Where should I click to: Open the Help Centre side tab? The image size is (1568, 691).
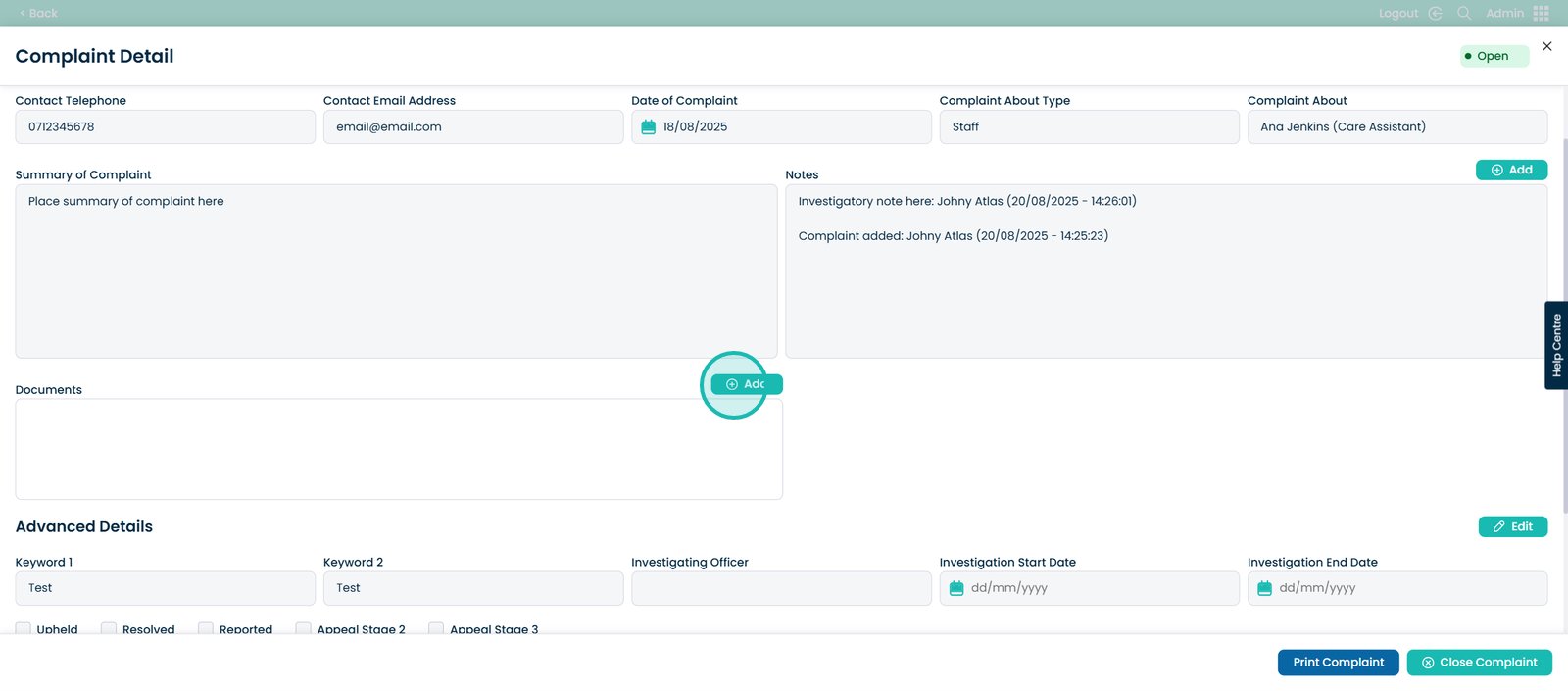tap(1556, 345)
